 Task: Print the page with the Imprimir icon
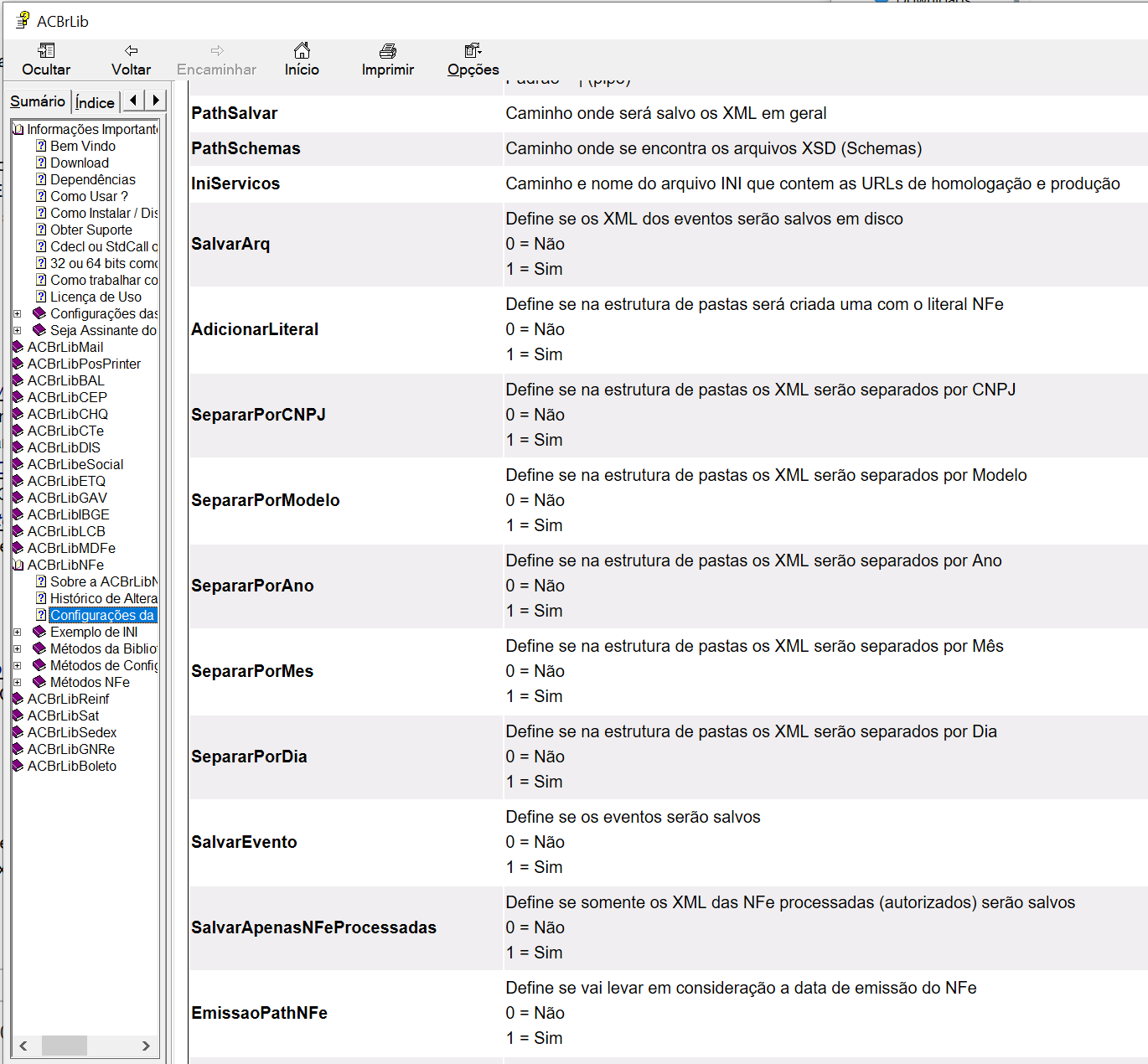(387, 51)
